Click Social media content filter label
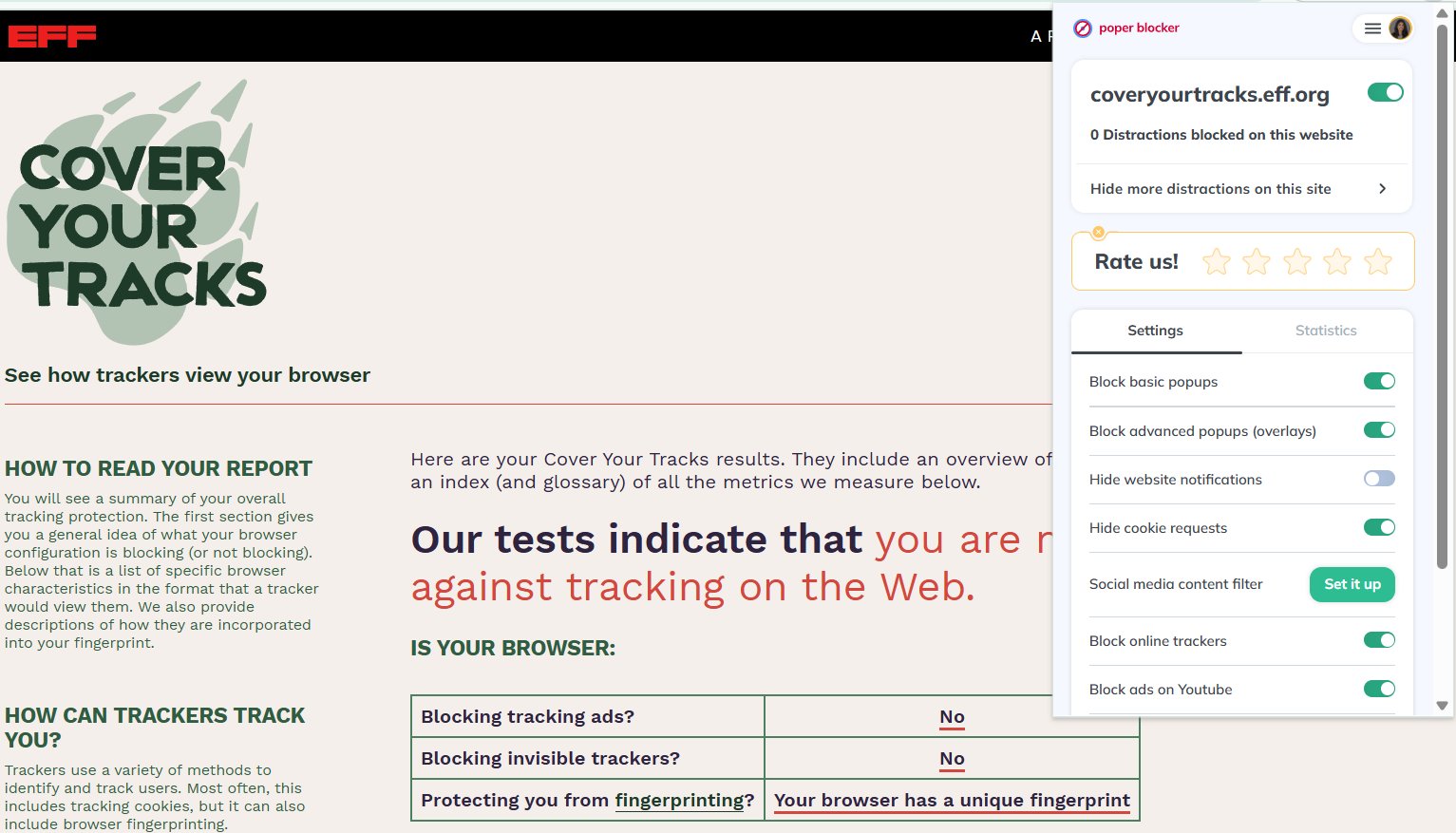 [1176, 584]
